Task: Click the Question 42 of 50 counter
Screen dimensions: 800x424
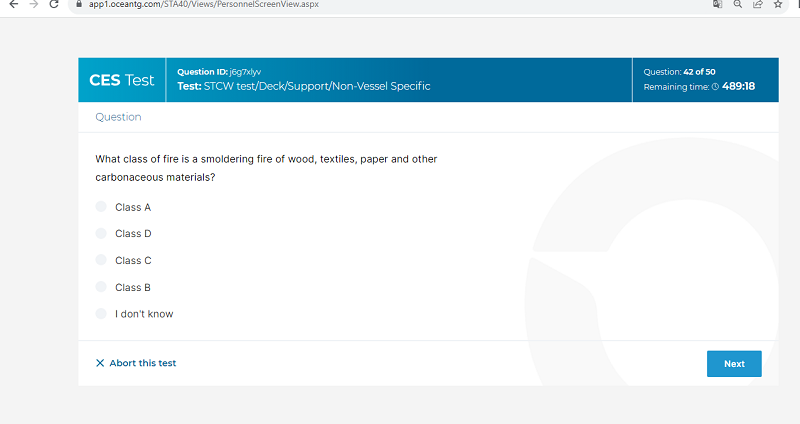Action: pyautogui.click(x=679, y=72)
